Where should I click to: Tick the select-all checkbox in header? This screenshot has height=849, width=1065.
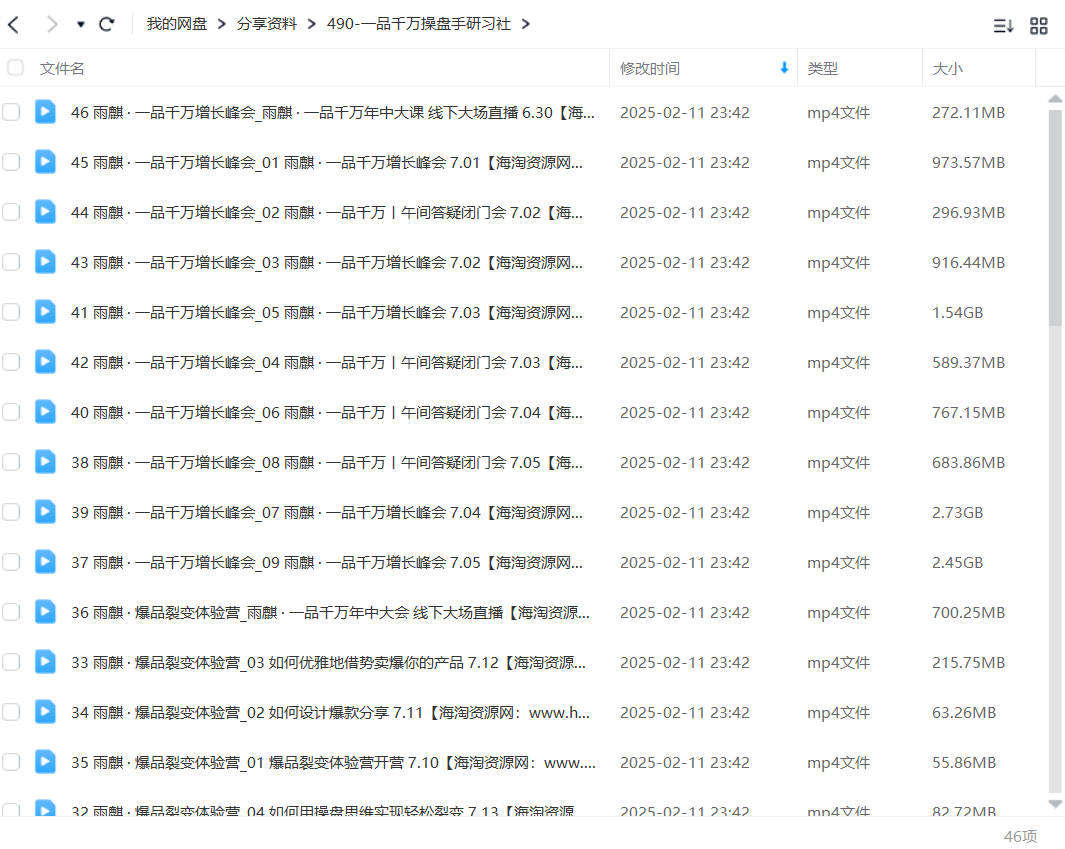[15, 68]
